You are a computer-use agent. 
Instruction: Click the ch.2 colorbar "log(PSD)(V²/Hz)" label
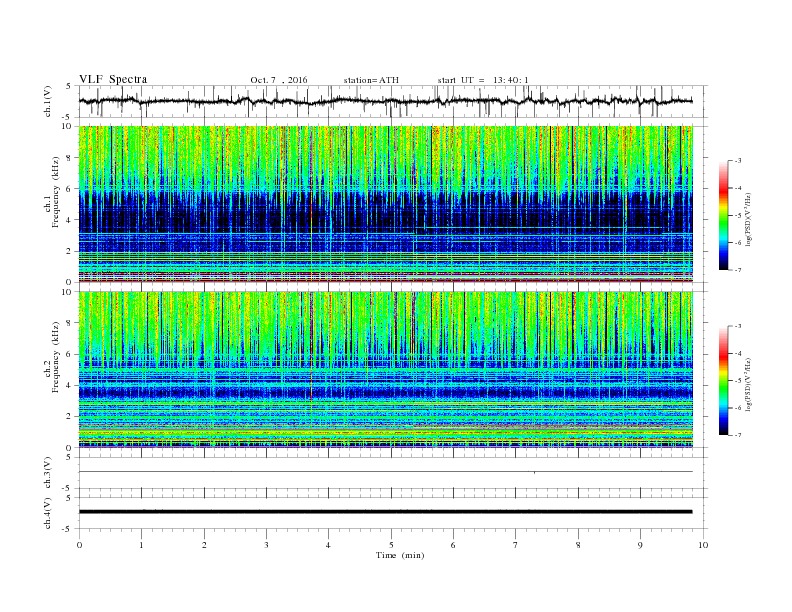pyautogui.click(x=748, y=385)
